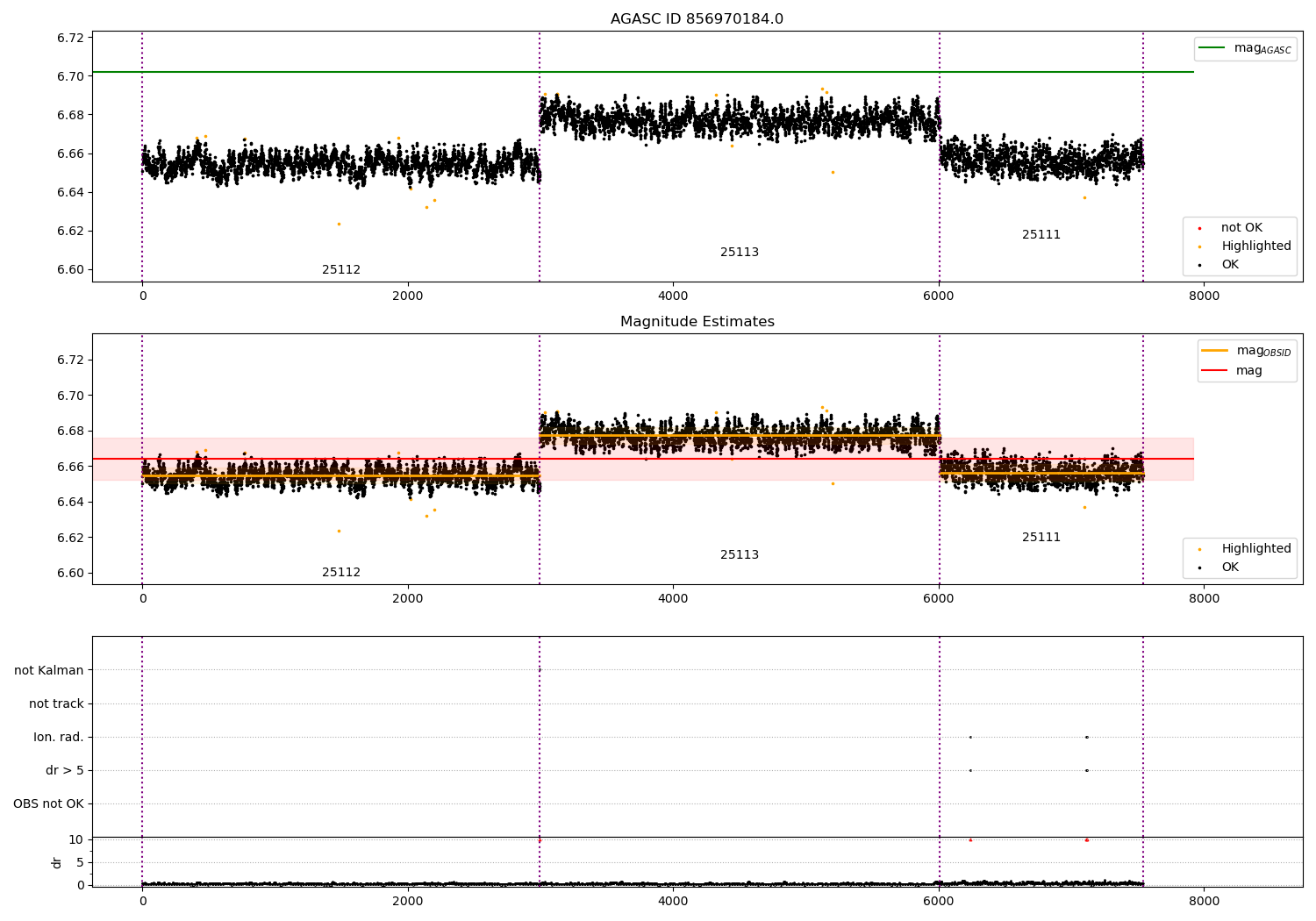Click obsid label 25111 in the top plot

[1041, 235]
